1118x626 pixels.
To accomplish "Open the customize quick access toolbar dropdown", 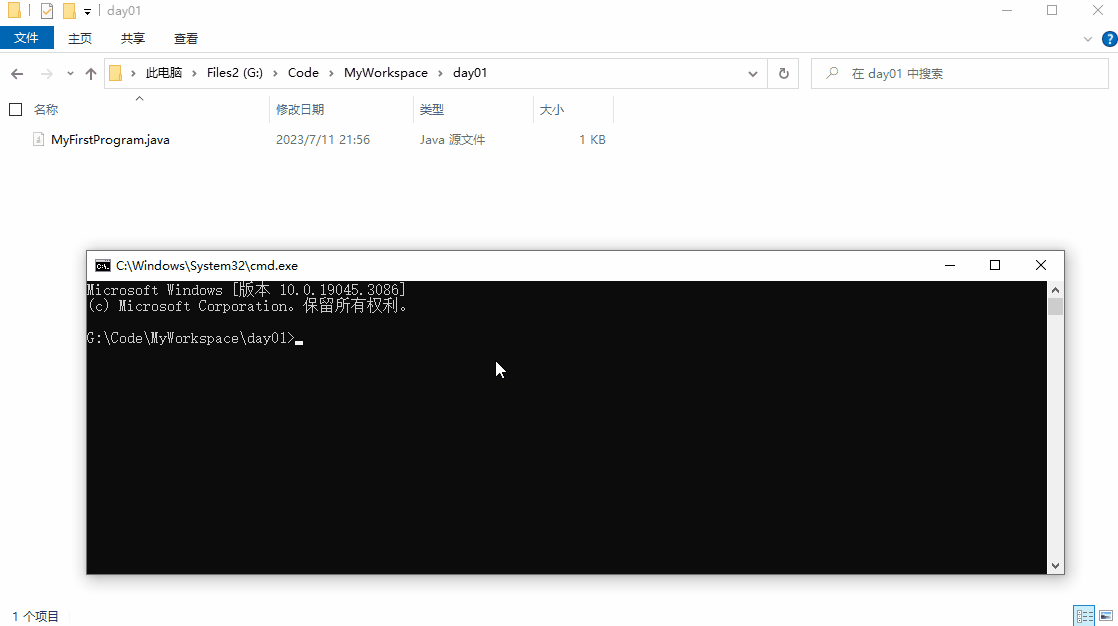I will coord(87,11).
